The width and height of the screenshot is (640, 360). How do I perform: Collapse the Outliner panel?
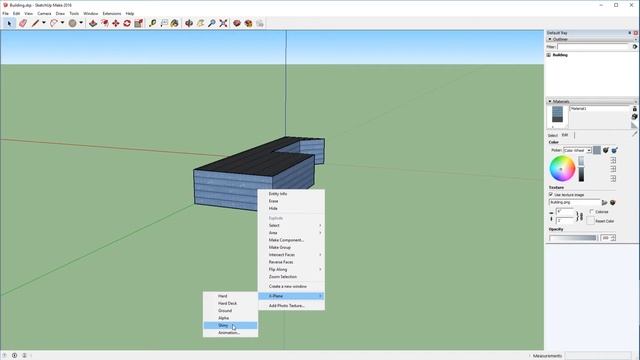[550, 39]
